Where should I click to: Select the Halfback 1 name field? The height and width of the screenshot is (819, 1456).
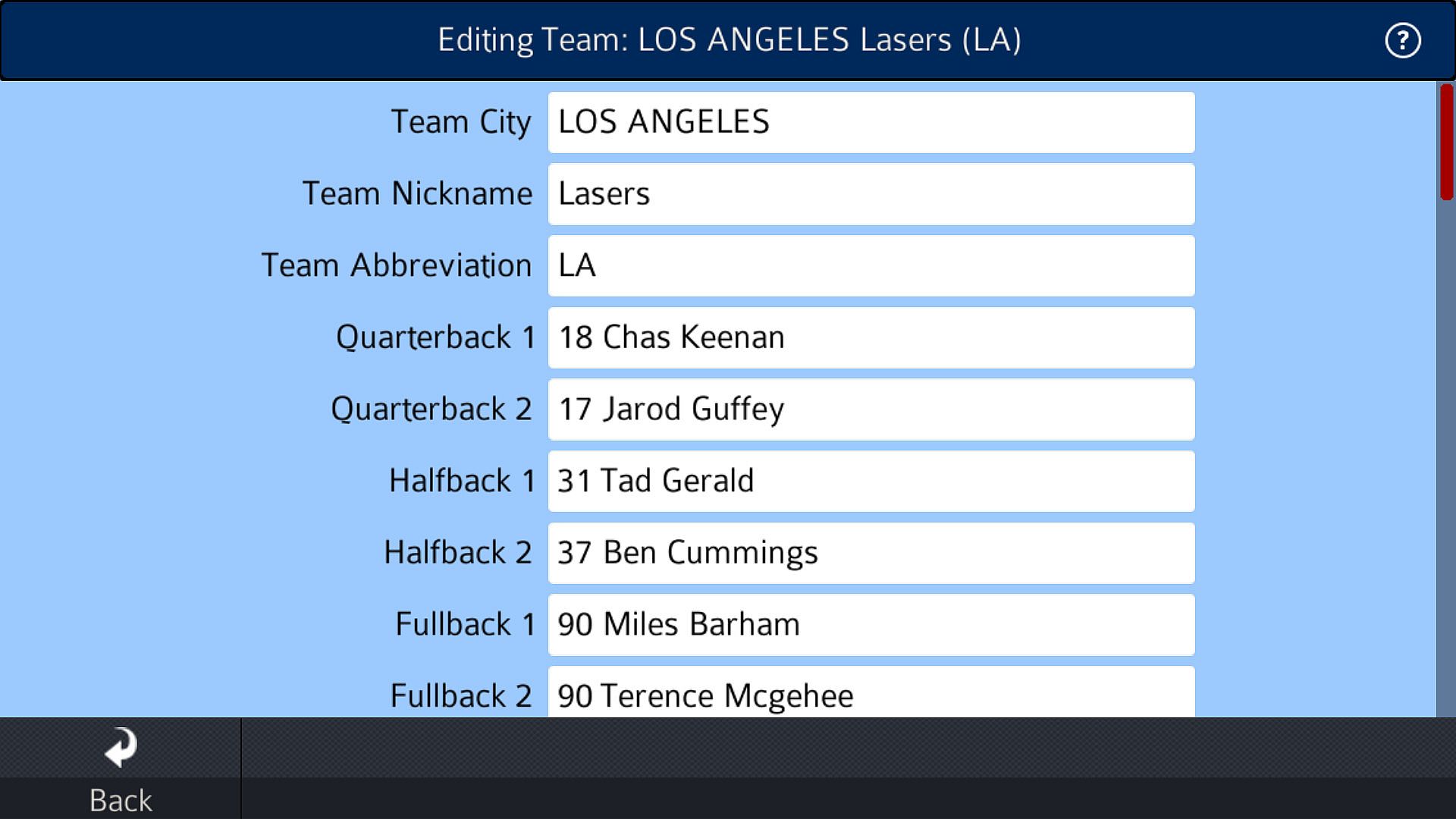coord(871,481)
